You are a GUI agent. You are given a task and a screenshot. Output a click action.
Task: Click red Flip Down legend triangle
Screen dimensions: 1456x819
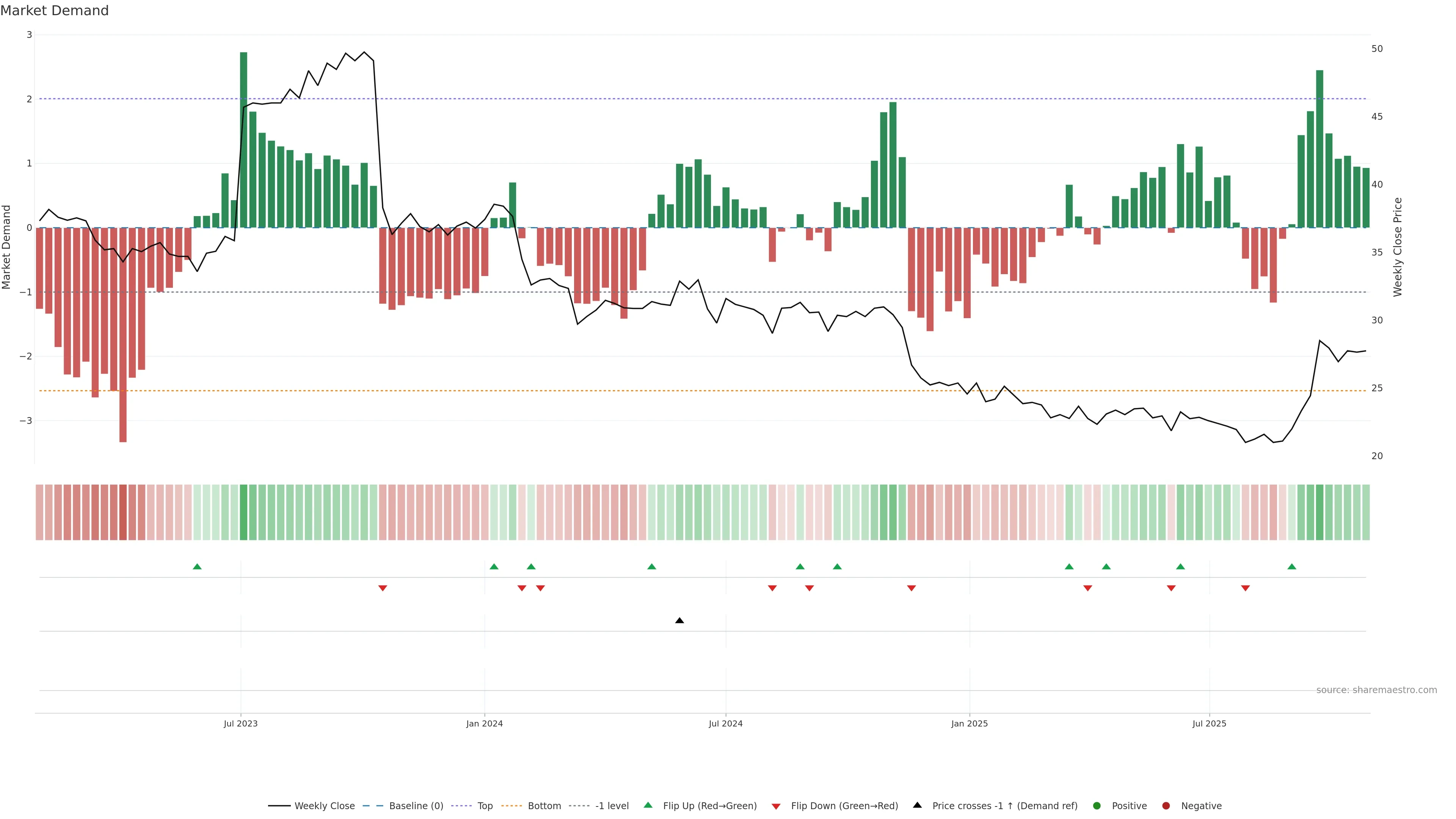point(776,806)
